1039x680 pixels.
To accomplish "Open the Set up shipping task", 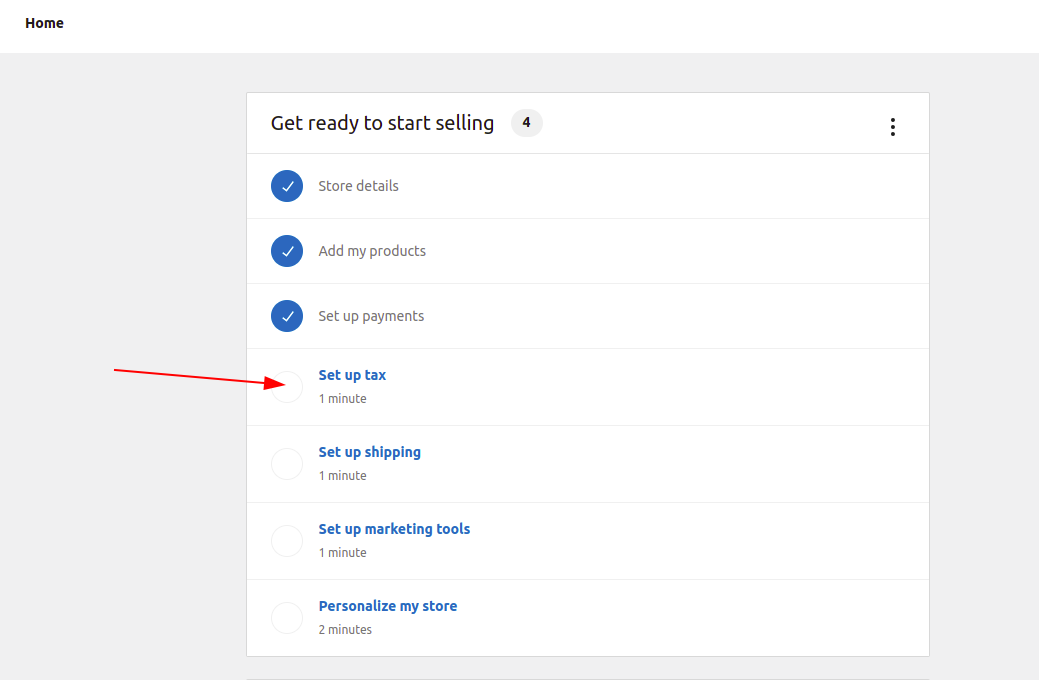I will tap(370, 452).
